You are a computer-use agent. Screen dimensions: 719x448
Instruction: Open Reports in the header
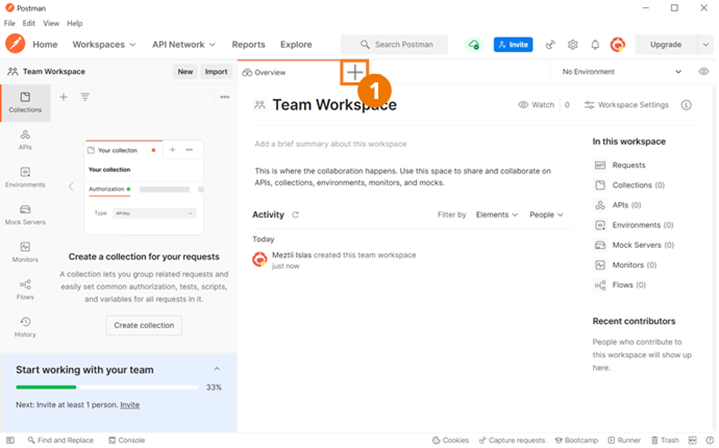click(249, 44)
